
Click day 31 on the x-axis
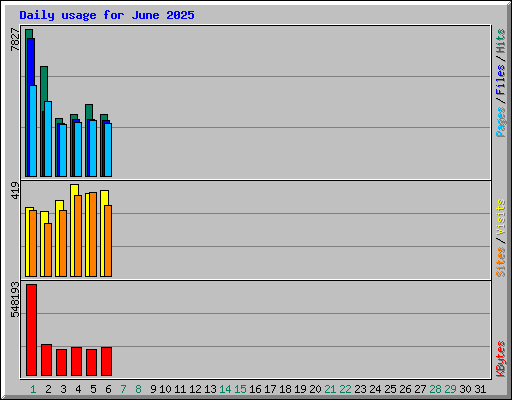click(x=480, y=389)
